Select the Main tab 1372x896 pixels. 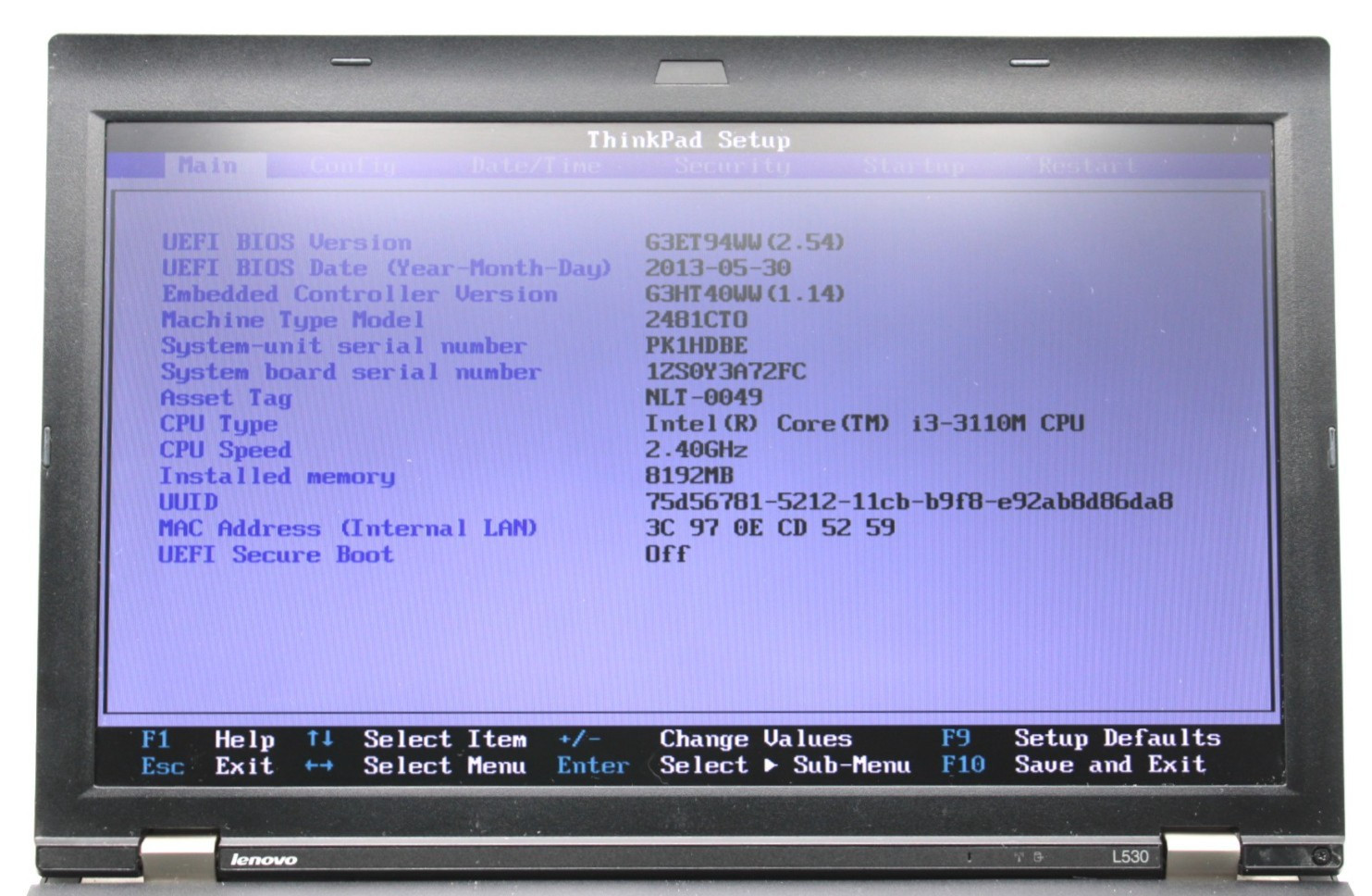[x=208, y=166]
